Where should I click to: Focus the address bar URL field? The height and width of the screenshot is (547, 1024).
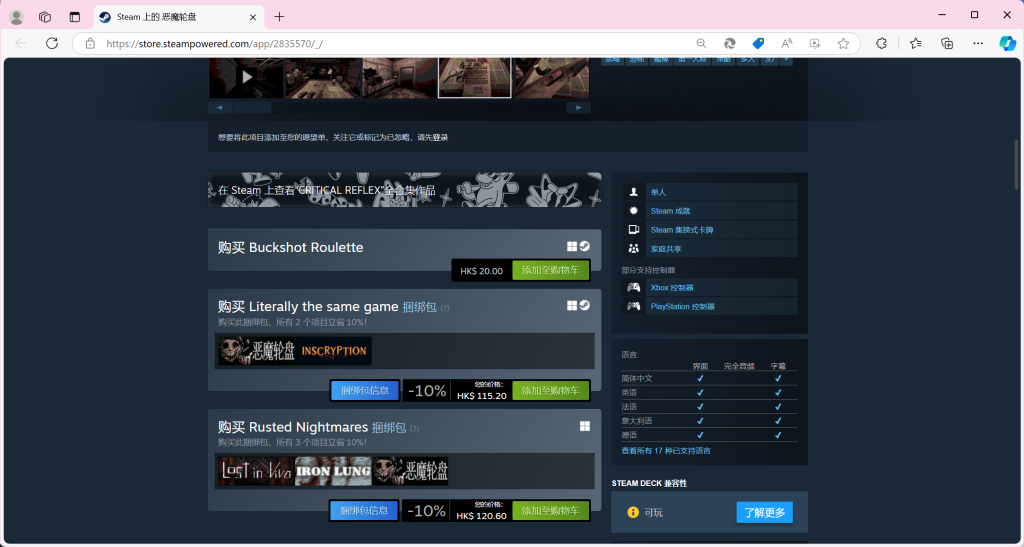(x=392, y=44)
